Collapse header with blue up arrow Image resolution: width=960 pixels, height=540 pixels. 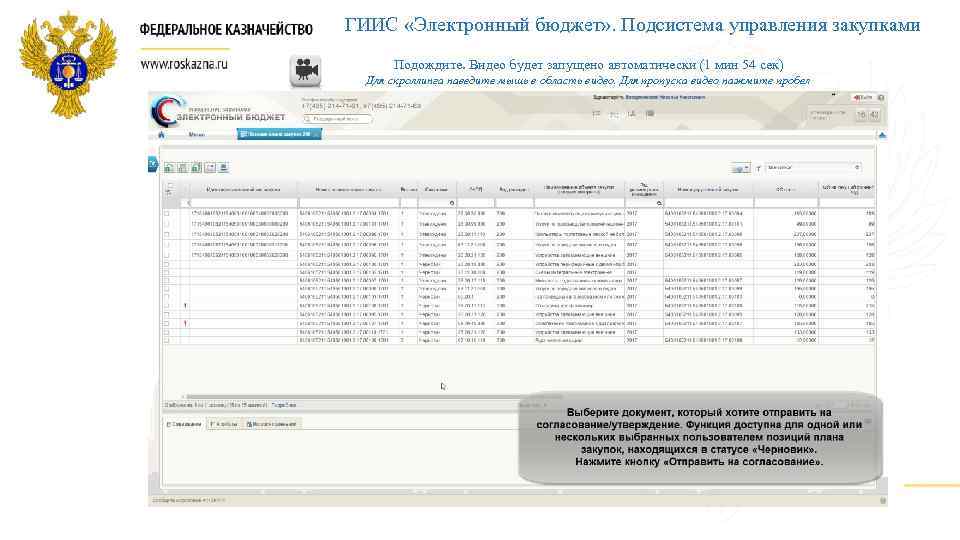point(882,135)
